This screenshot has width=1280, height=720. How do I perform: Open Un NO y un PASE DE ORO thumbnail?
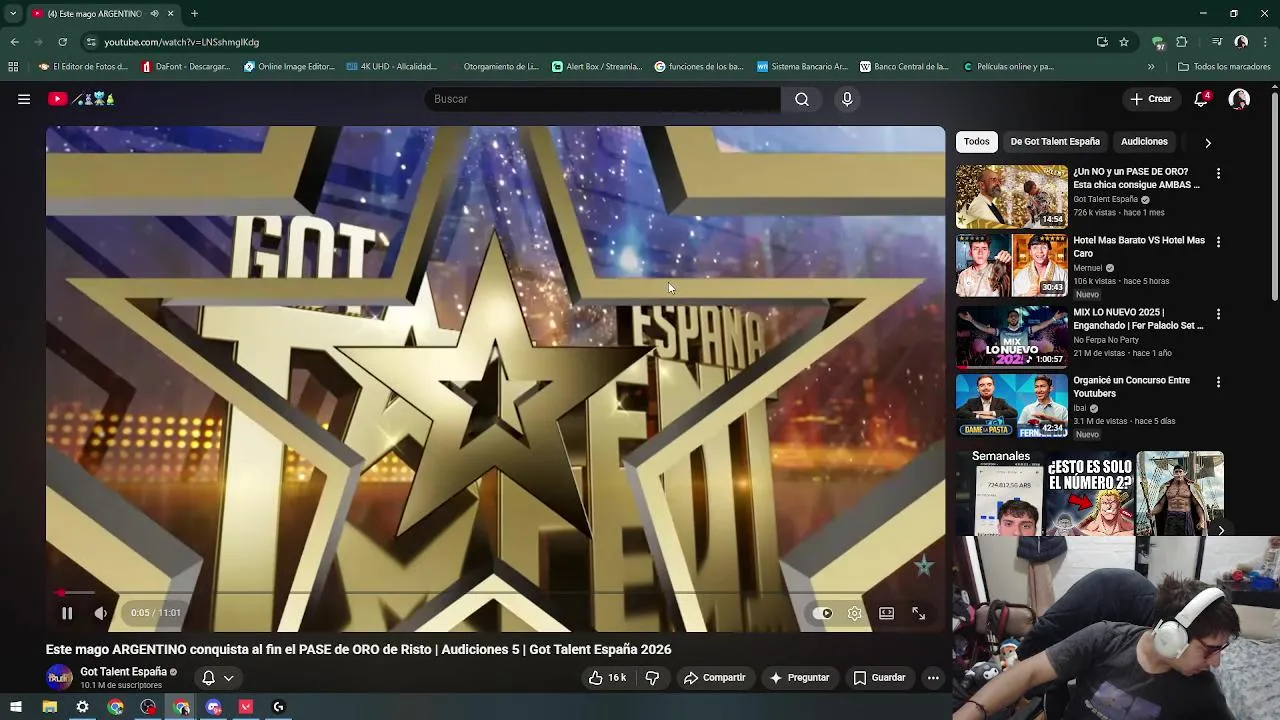pos(1012,197)
